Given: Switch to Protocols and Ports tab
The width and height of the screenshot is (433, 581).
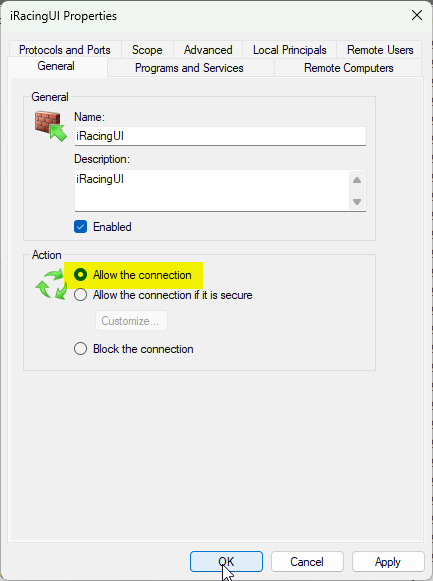Looking at the screenshot, I should pos(65,50).
